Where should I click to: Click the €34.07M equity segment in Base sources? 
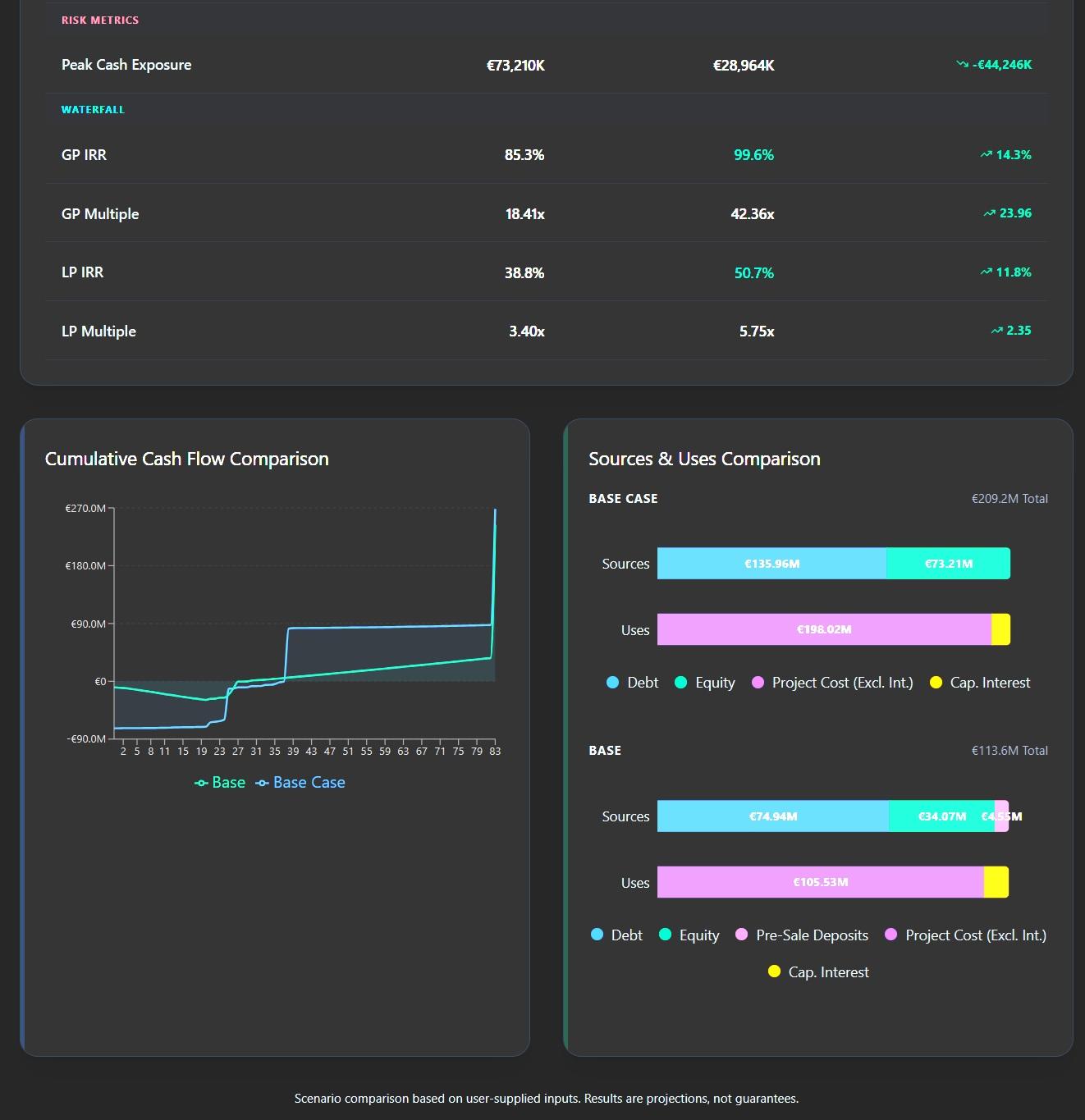941,816
